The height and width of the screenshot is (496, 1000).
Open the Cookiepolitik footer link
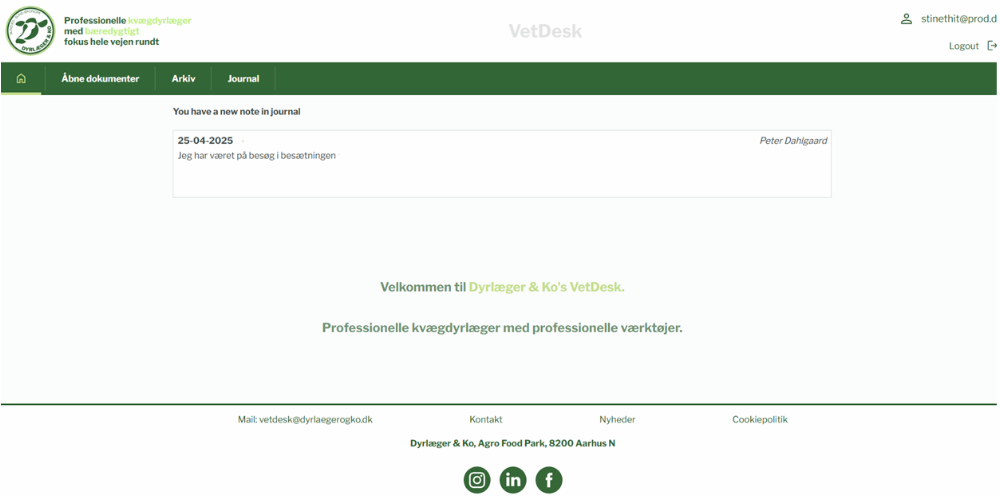[760, 419]
